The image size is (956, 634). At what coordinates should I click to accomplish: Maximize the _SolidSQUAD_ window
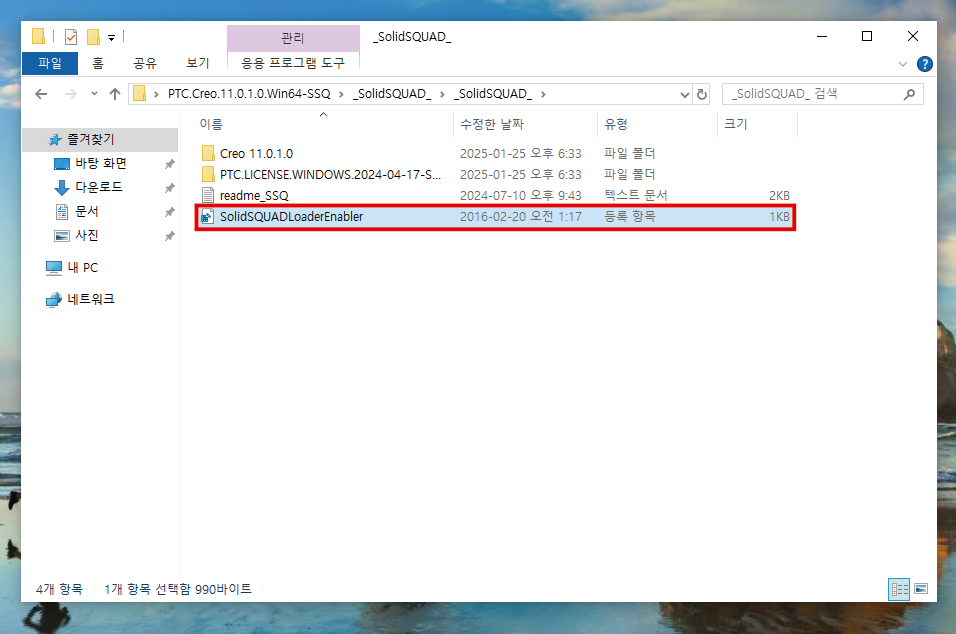tap(867, 37)
